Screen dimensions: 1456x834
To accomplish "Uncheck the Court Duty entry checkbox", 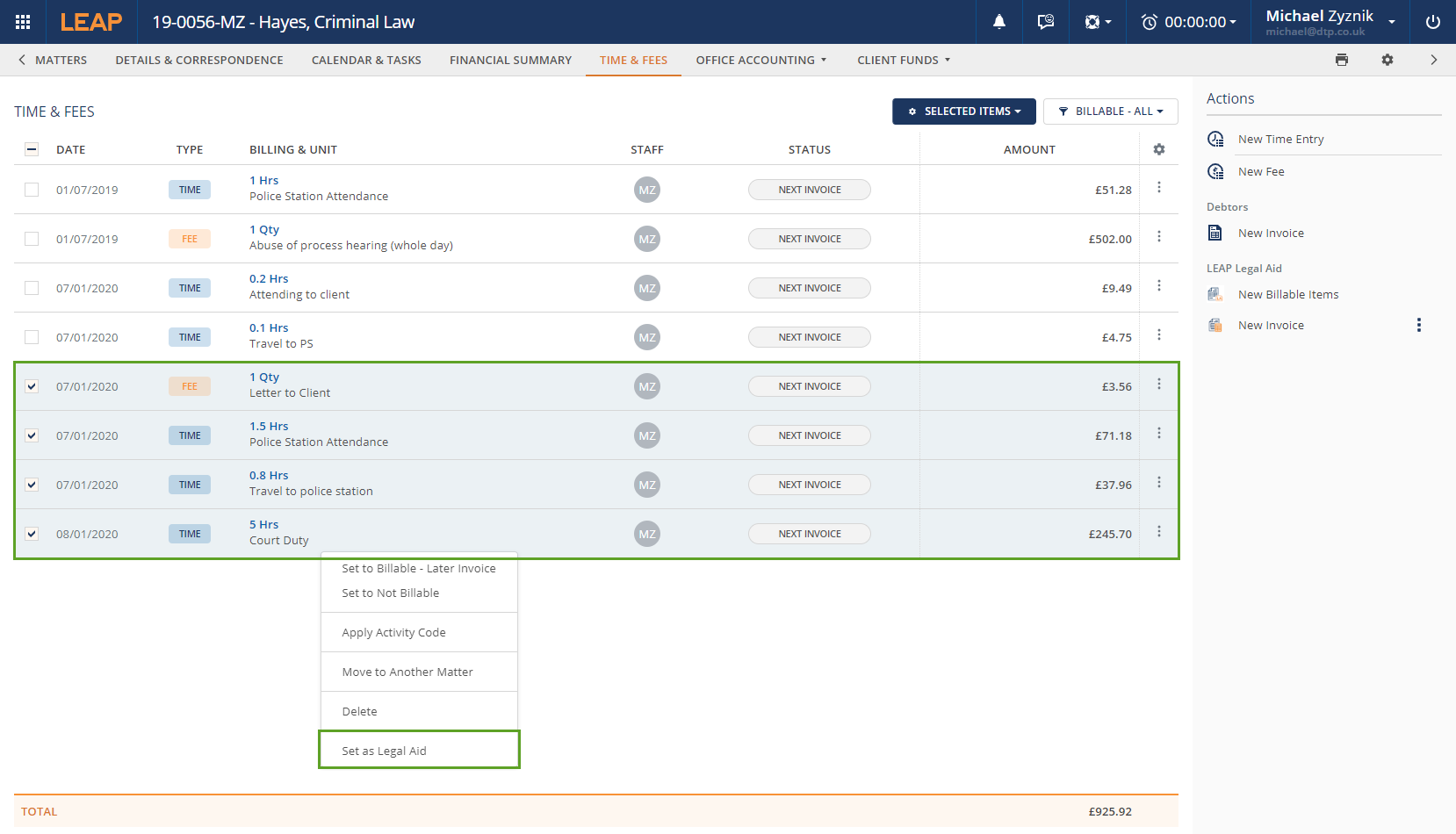I will pyautogui.click(x=32, y=534).
